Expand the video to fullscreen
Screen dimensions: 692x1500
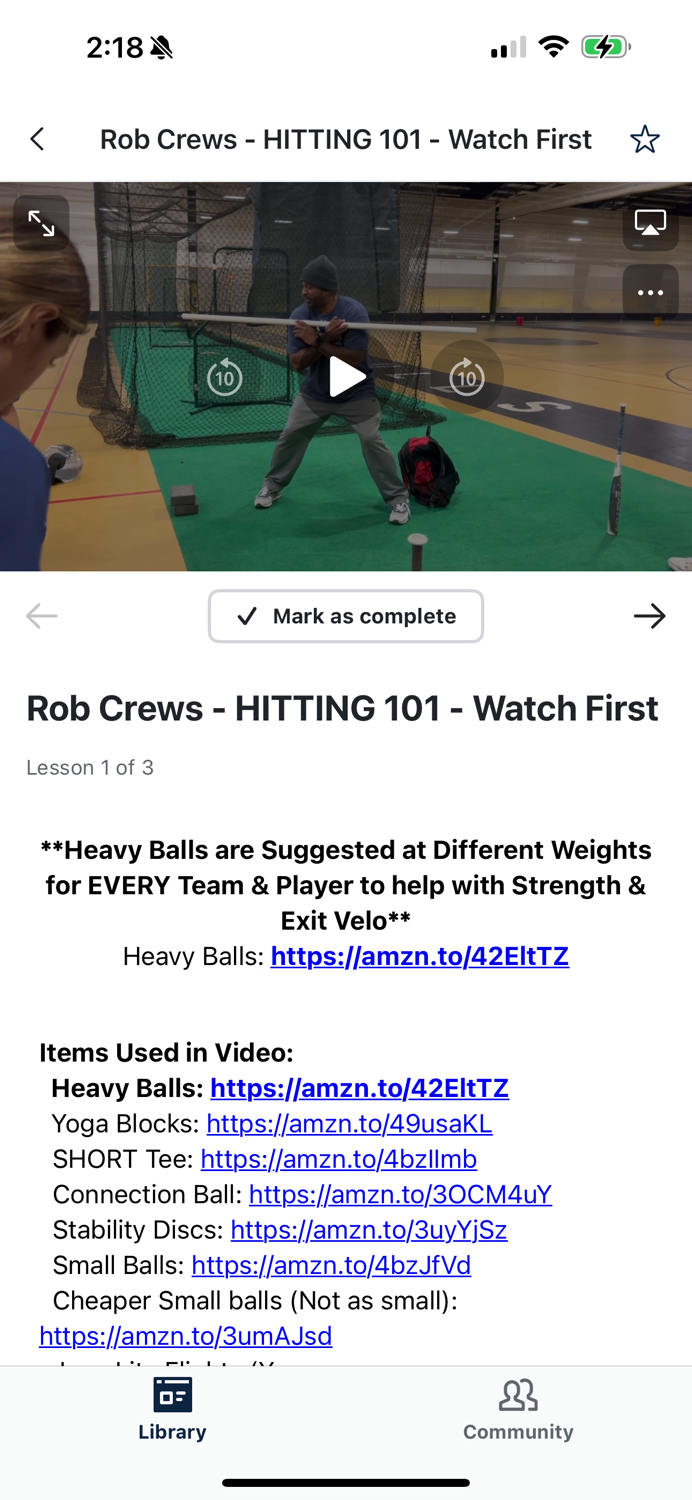pos(41,223)
